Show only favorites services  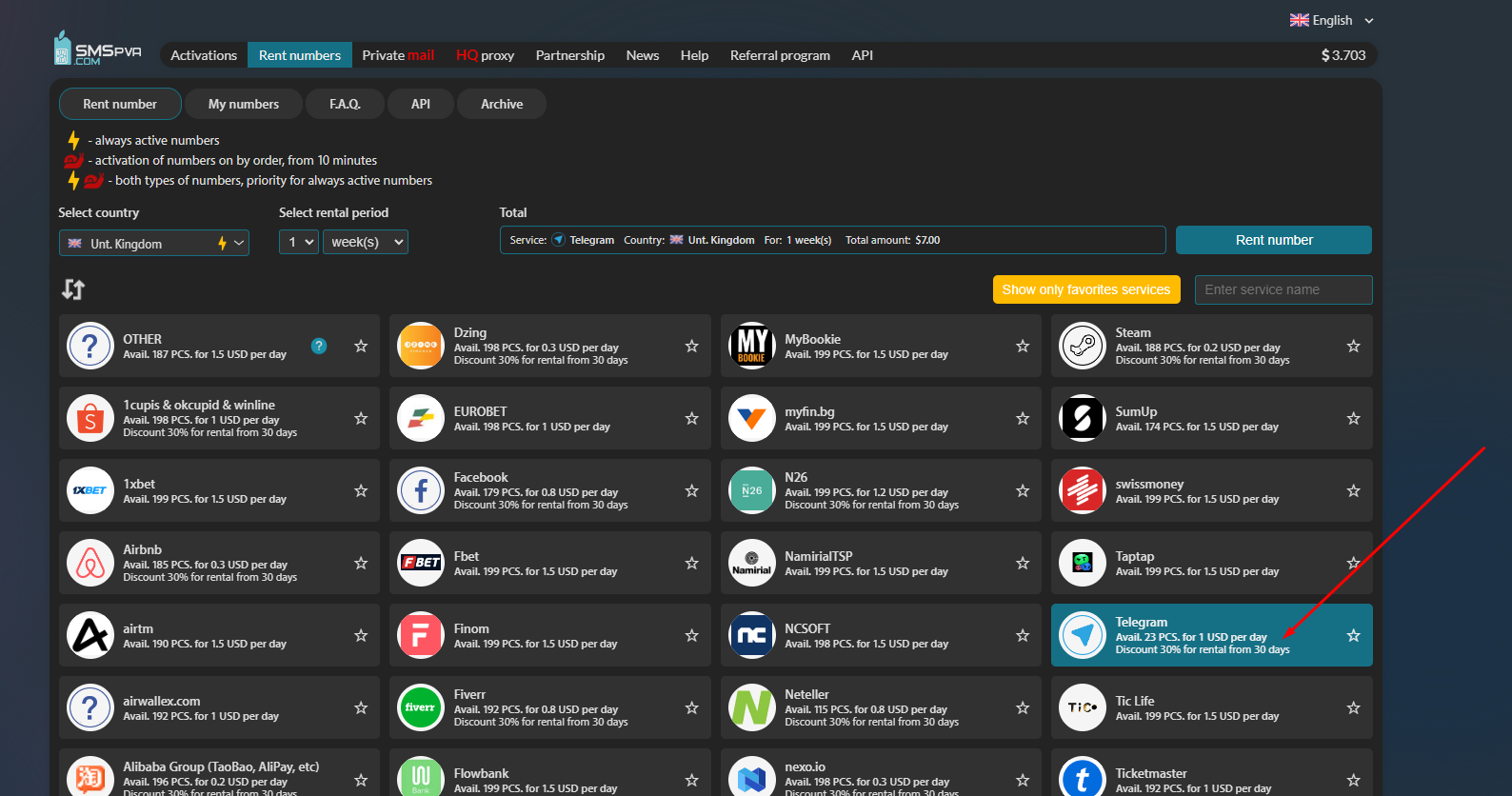click(x=1086, y=289)
